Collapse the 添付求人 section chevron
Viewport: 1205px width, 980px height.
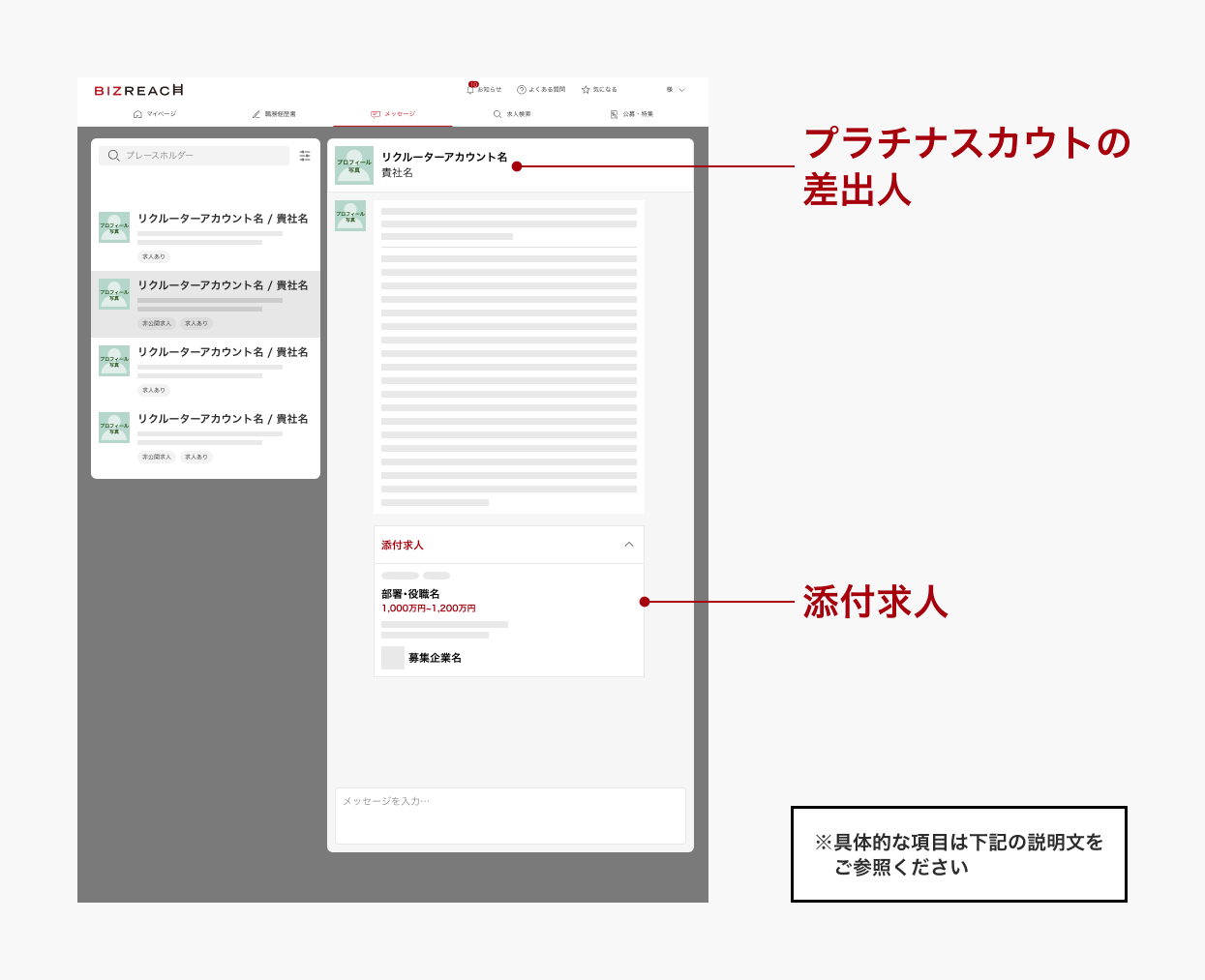point(629,545)
